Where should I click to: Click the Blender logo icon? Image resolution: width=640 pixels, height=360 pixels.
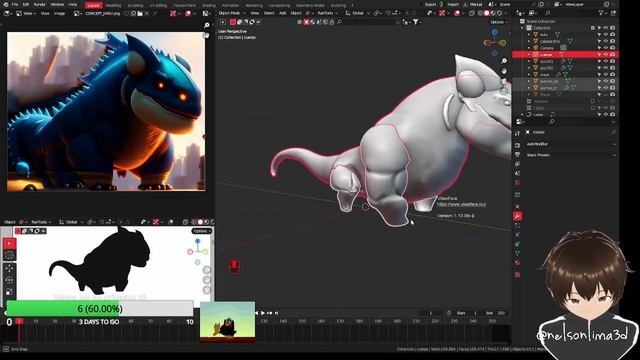tap(6, 4)
